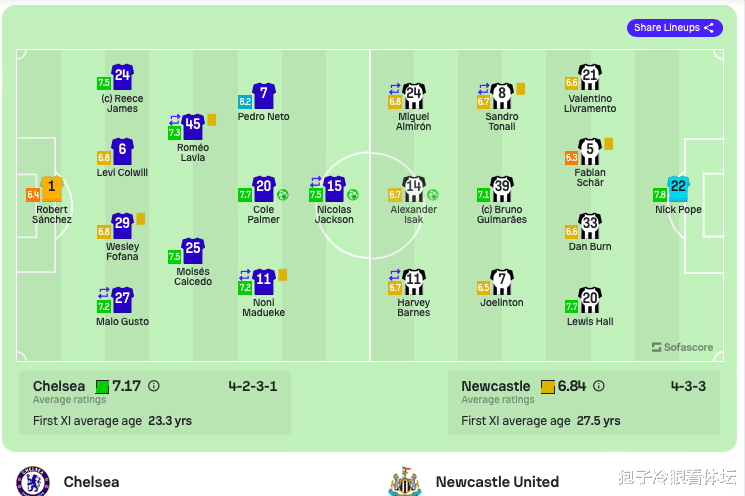Click Alexander Isak's goal ball icon

tap(432, 195)
